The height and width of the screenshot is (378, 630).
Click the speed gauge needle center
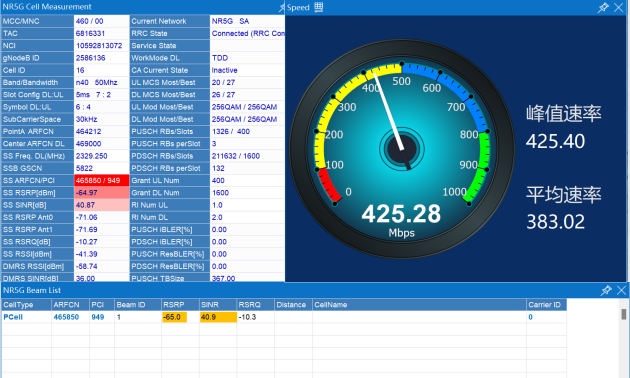(402, 149)
